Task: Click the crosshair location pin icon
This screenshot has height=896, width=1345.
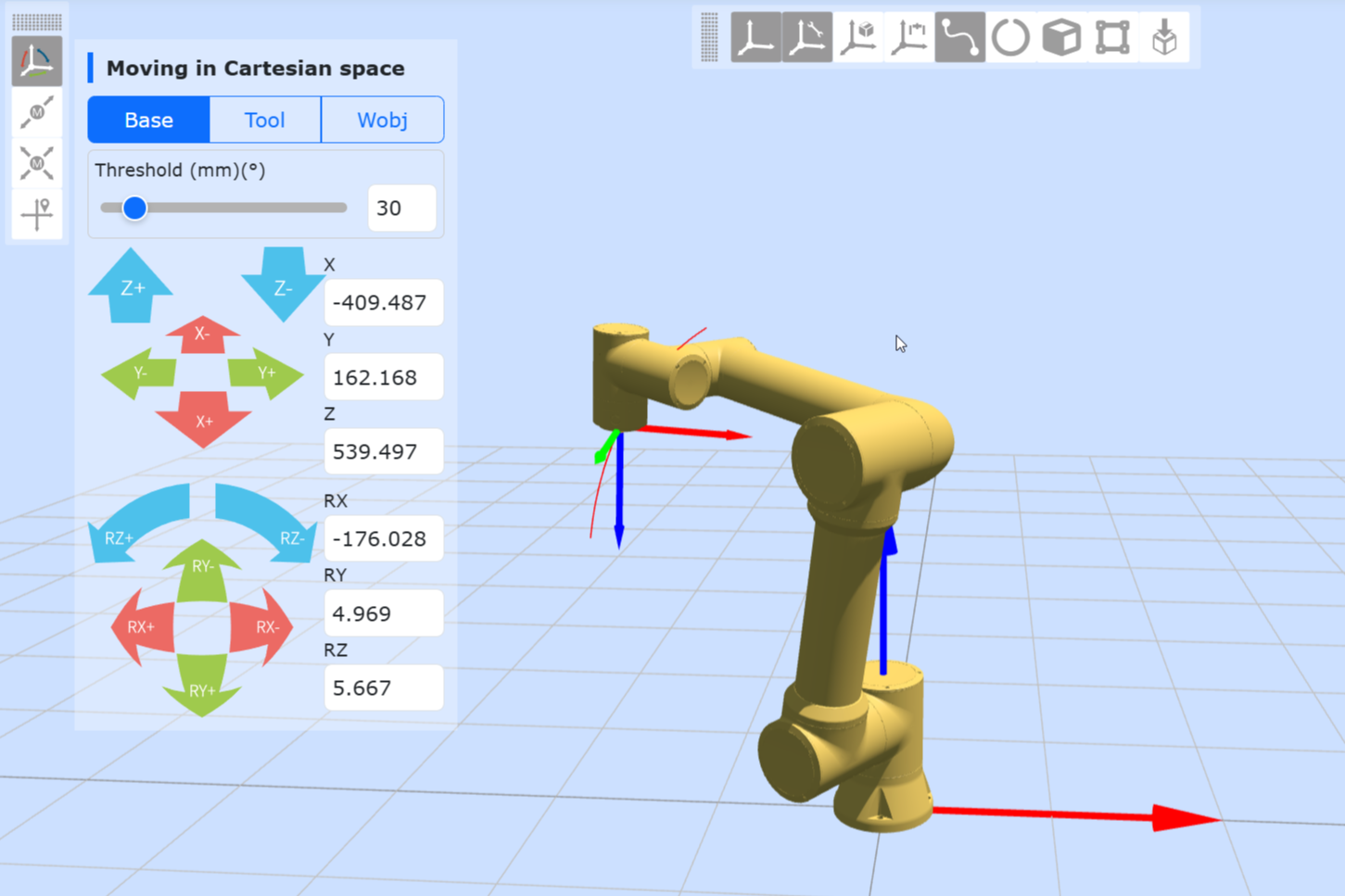Action: point(37,214)
